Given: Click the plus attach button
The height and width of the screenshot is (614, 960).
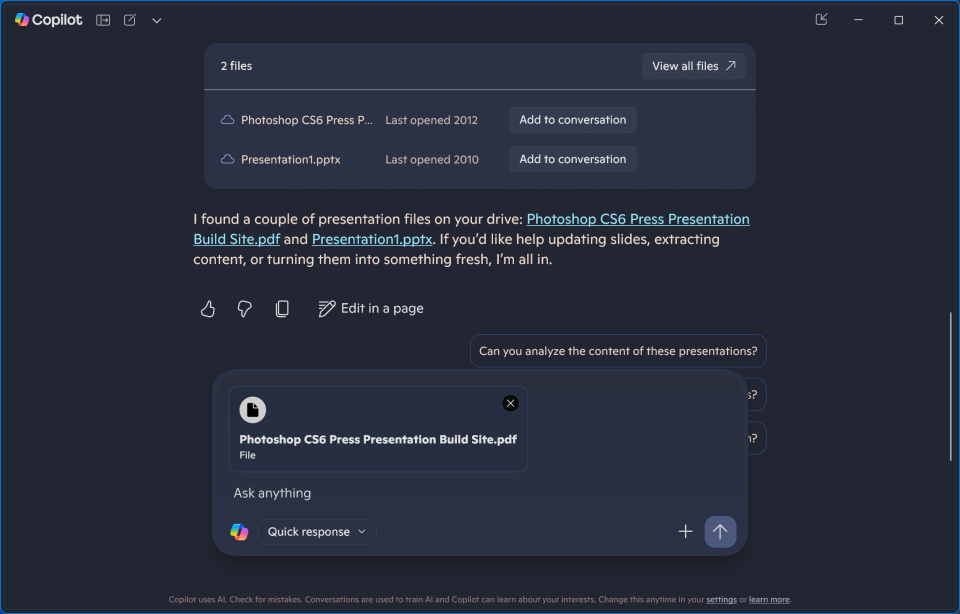Looking at the screenshot, I should click(685, 531).
